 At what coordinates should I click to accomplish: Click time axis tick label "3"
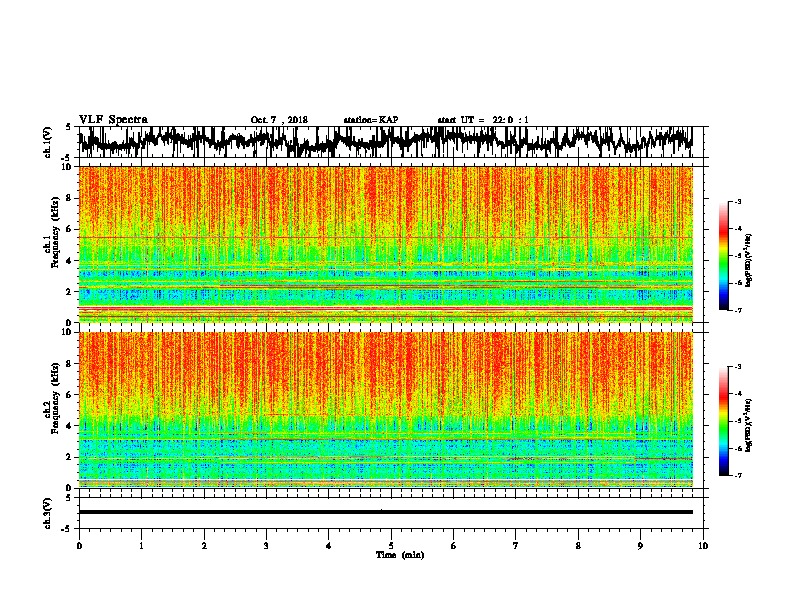tap(266, 546)
